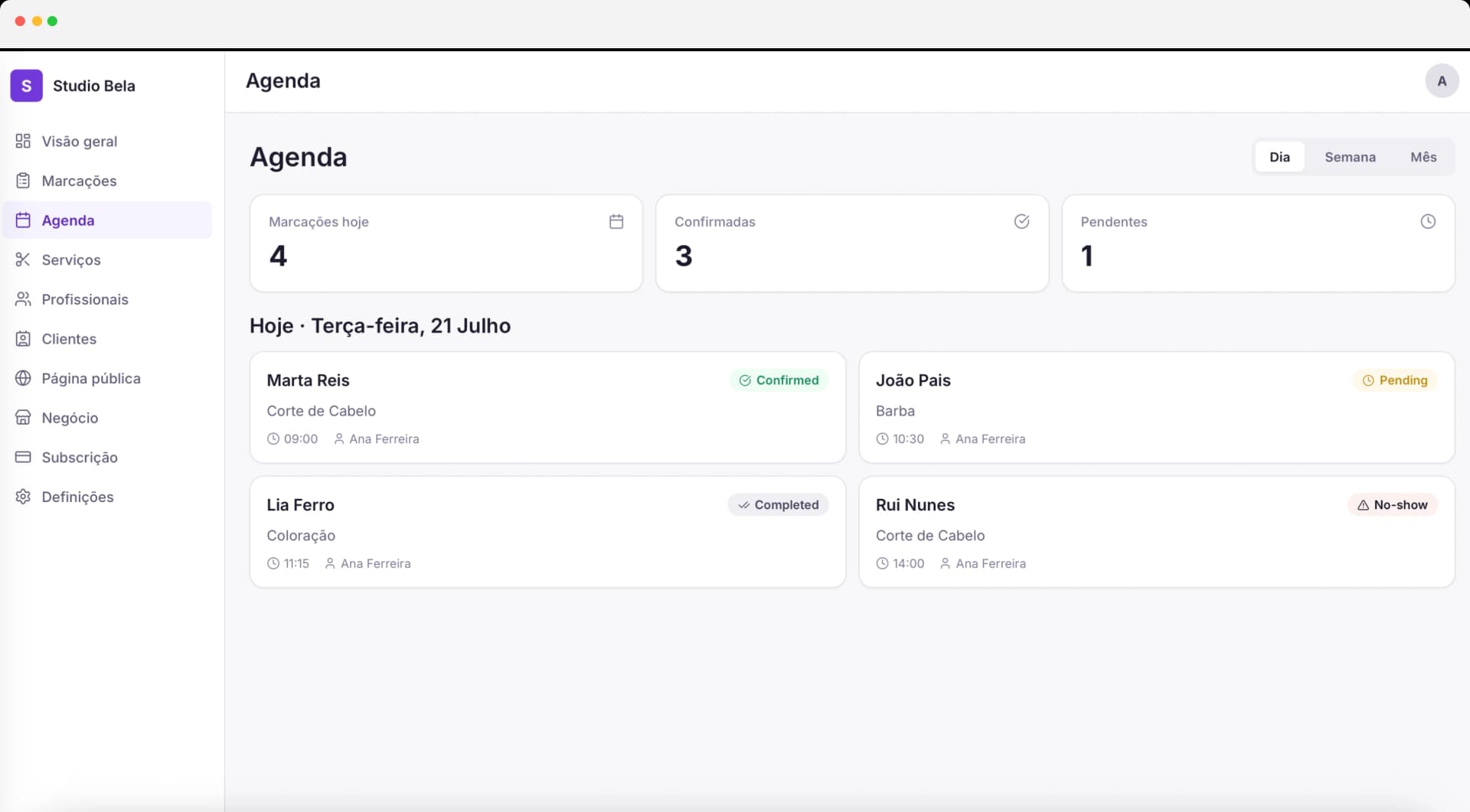This screenshot has width=1470, height=812.
Task: Click the Studio Bela purple logo icon
Action: pyautogui.click(x=26, y=86)
